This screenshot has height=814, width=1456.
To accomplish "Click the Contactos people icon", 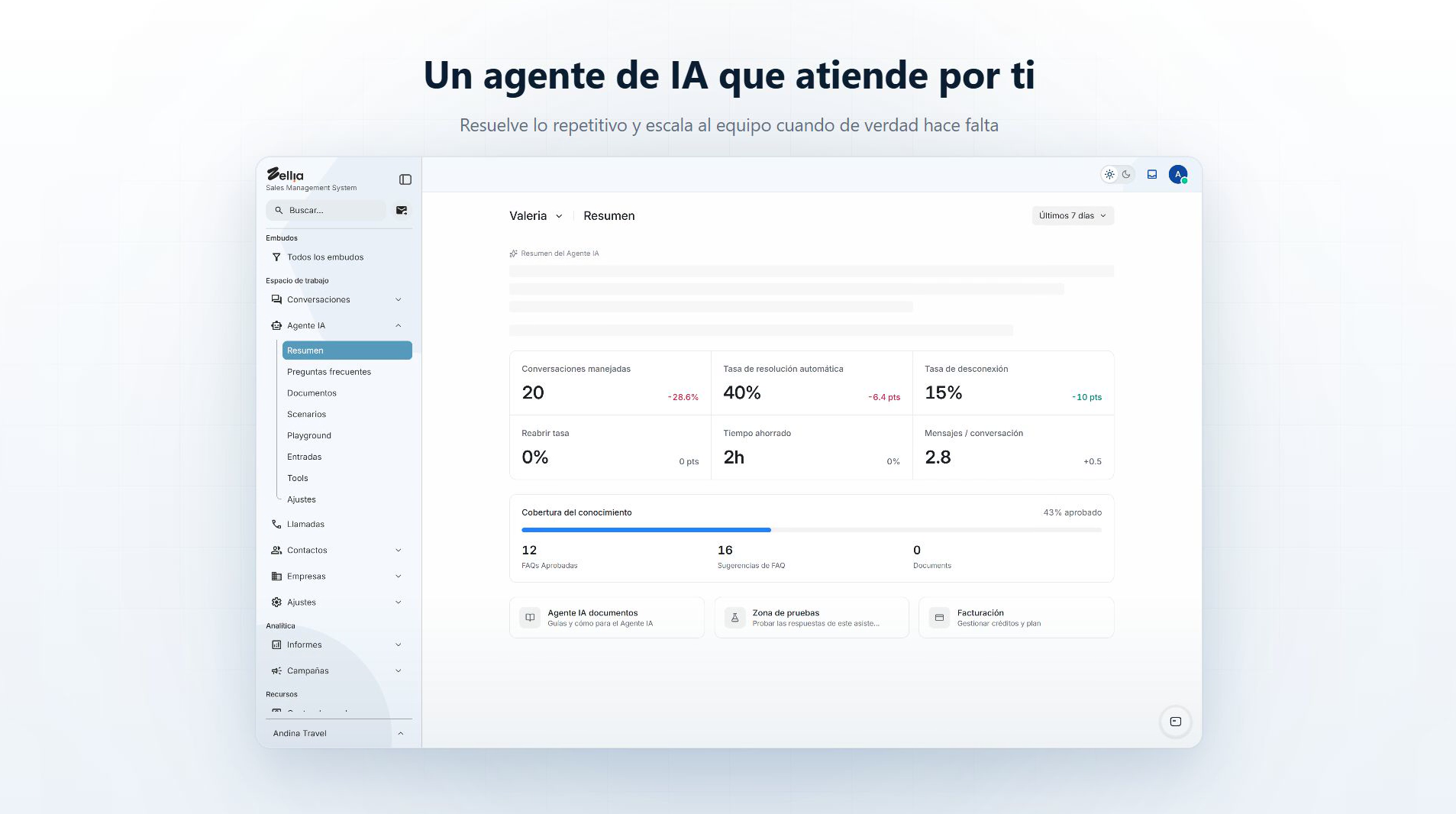I will coord(276,550).
